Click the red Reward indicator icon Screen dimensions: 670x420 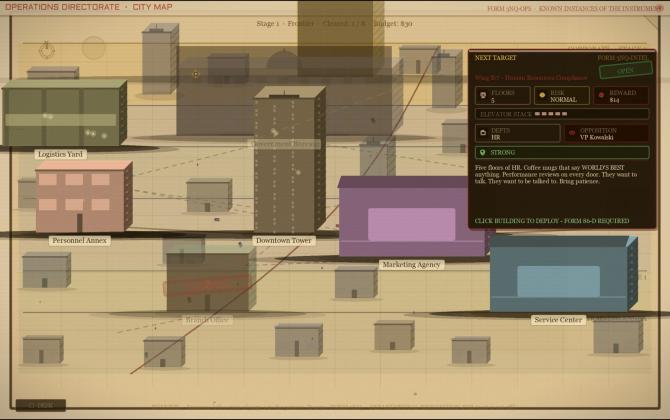(x=601, y=95)
